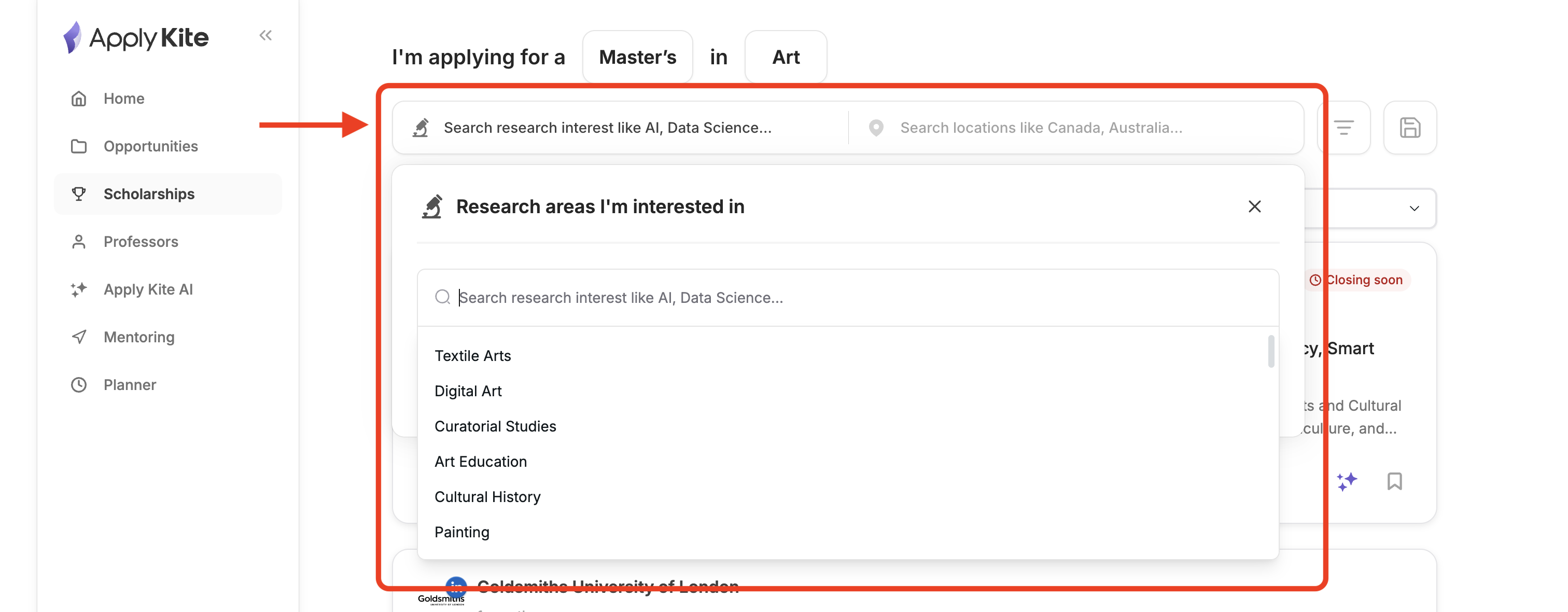Open Apply Kite AI section
1568x612 pixels.
[x=148, y=289]
